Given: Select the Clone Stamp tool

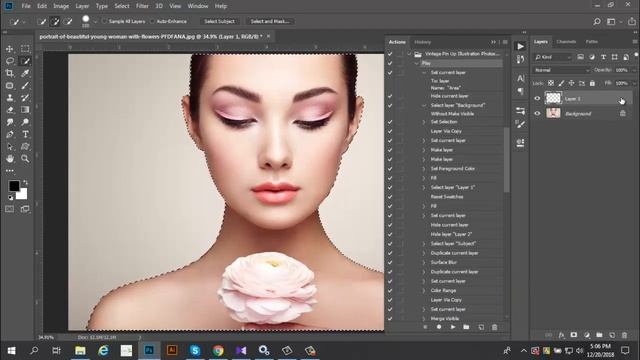Looking at the screenshot, I should (10, 98).
